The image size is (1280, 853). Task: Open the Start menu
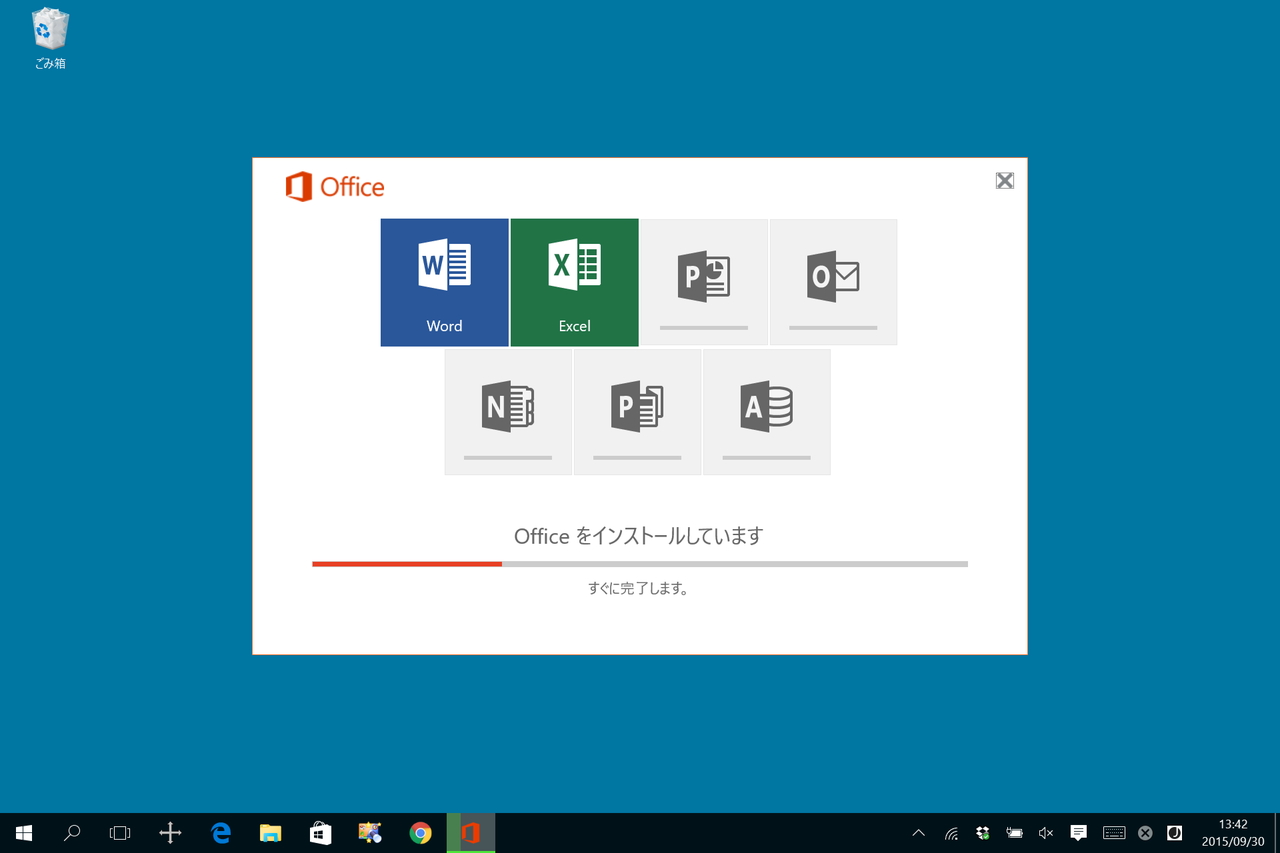[23, 832]
